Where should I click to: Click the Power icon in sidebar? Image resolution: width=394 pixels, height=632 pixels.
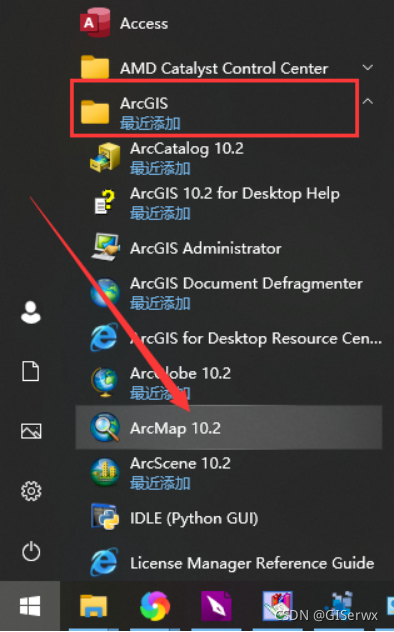pos(31,551)
